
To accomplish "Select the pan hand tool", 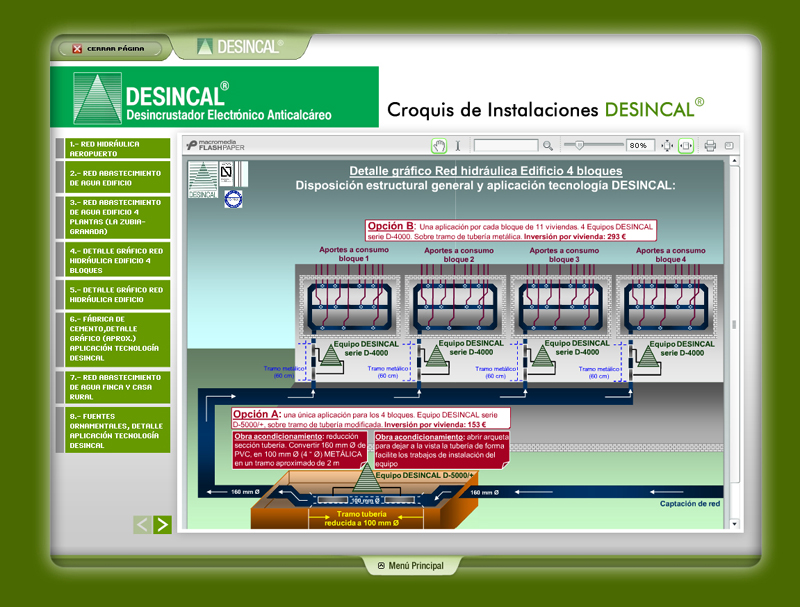I will coord(439,146).
